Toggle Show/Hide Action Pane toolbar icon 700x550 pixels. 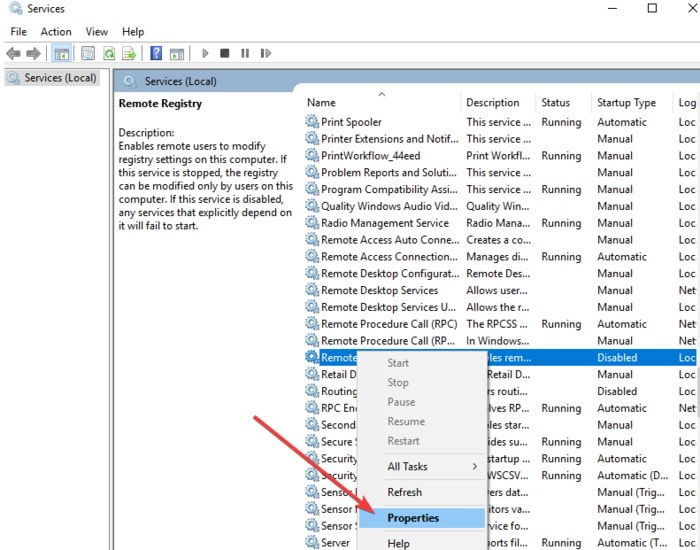pyautogui.click(x=177, y=54)
